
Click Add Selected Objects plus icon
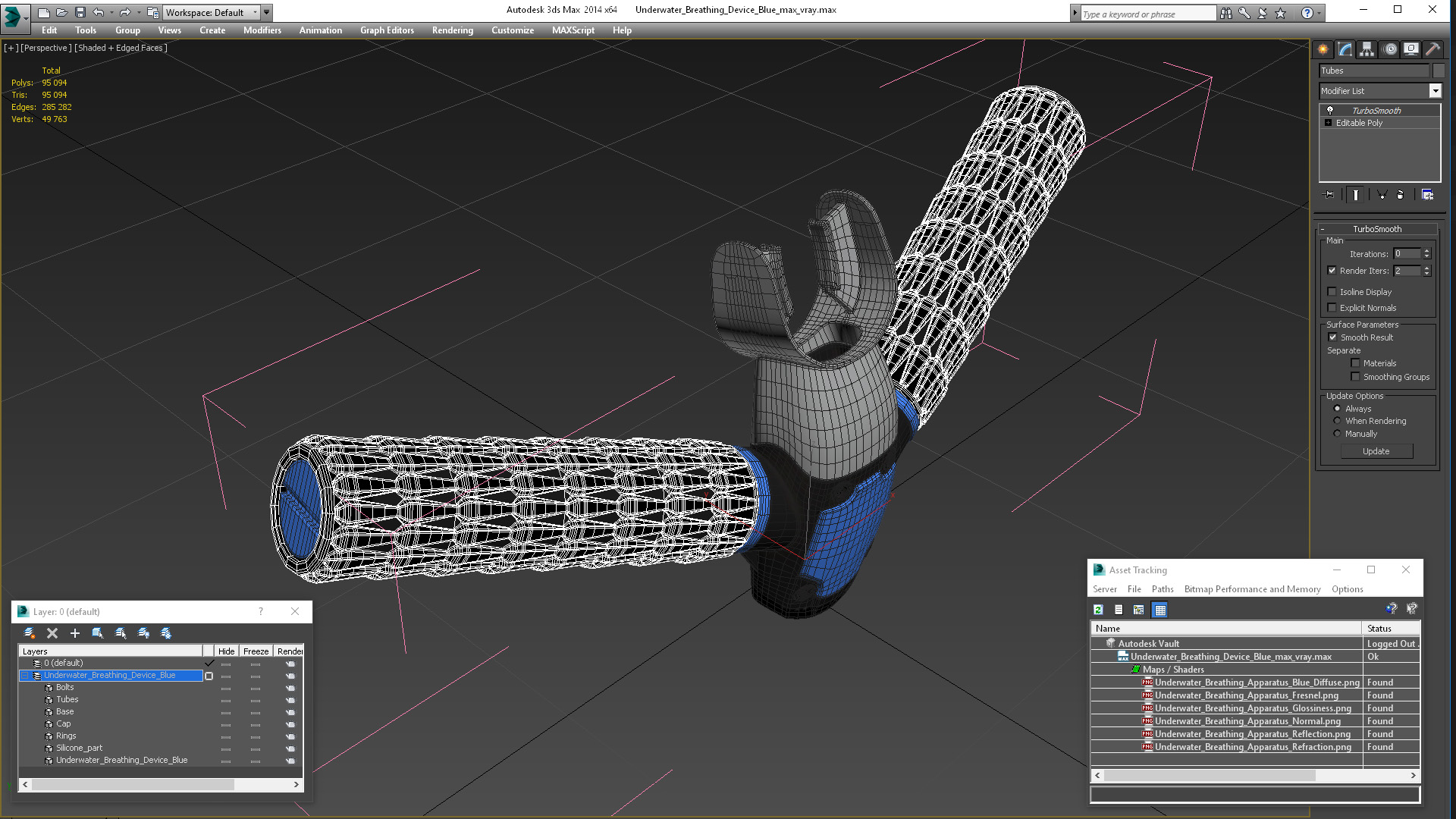point(74,633)
